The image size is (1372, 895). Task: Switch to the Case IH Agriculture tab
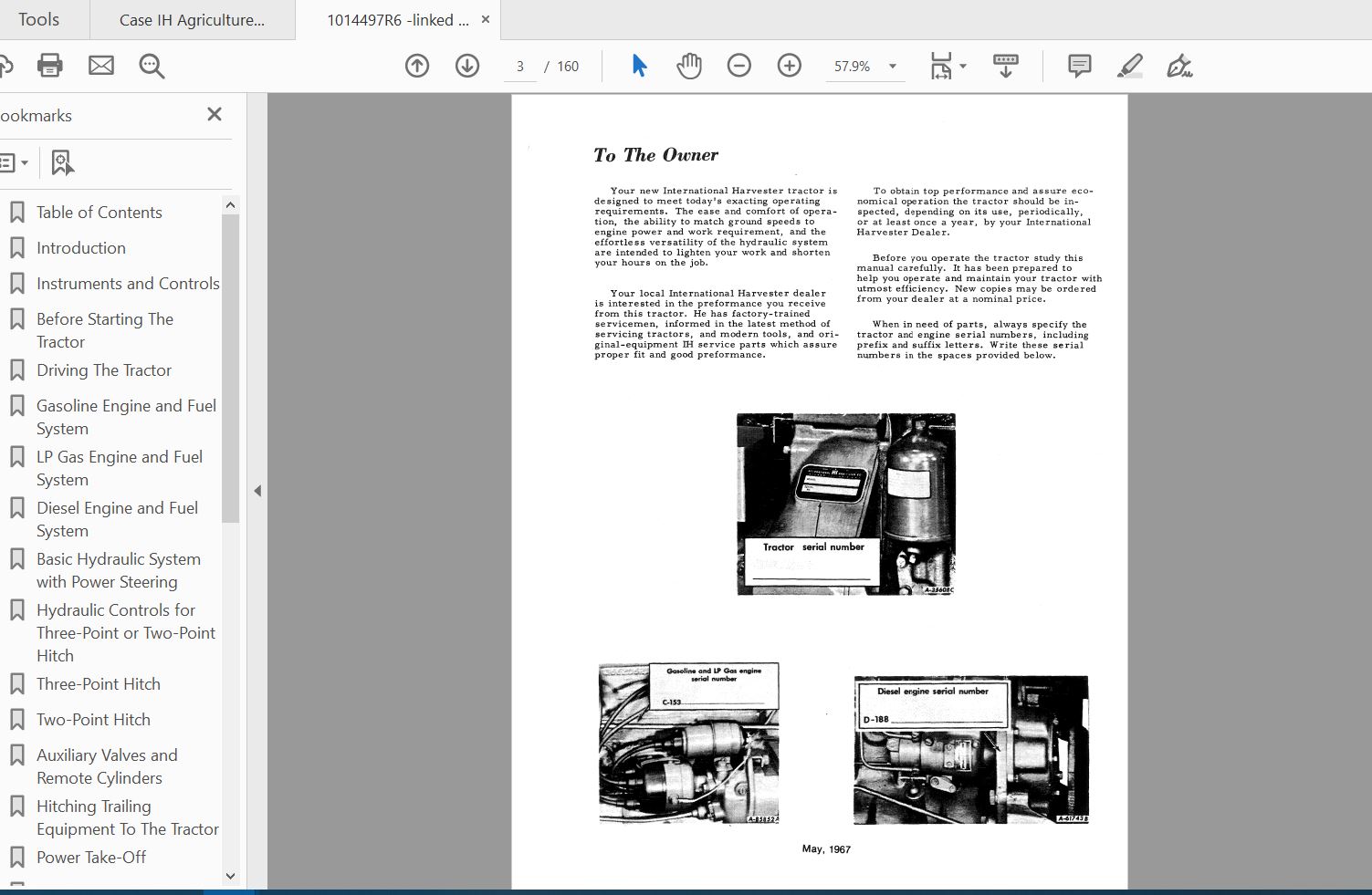coord(192,20)
